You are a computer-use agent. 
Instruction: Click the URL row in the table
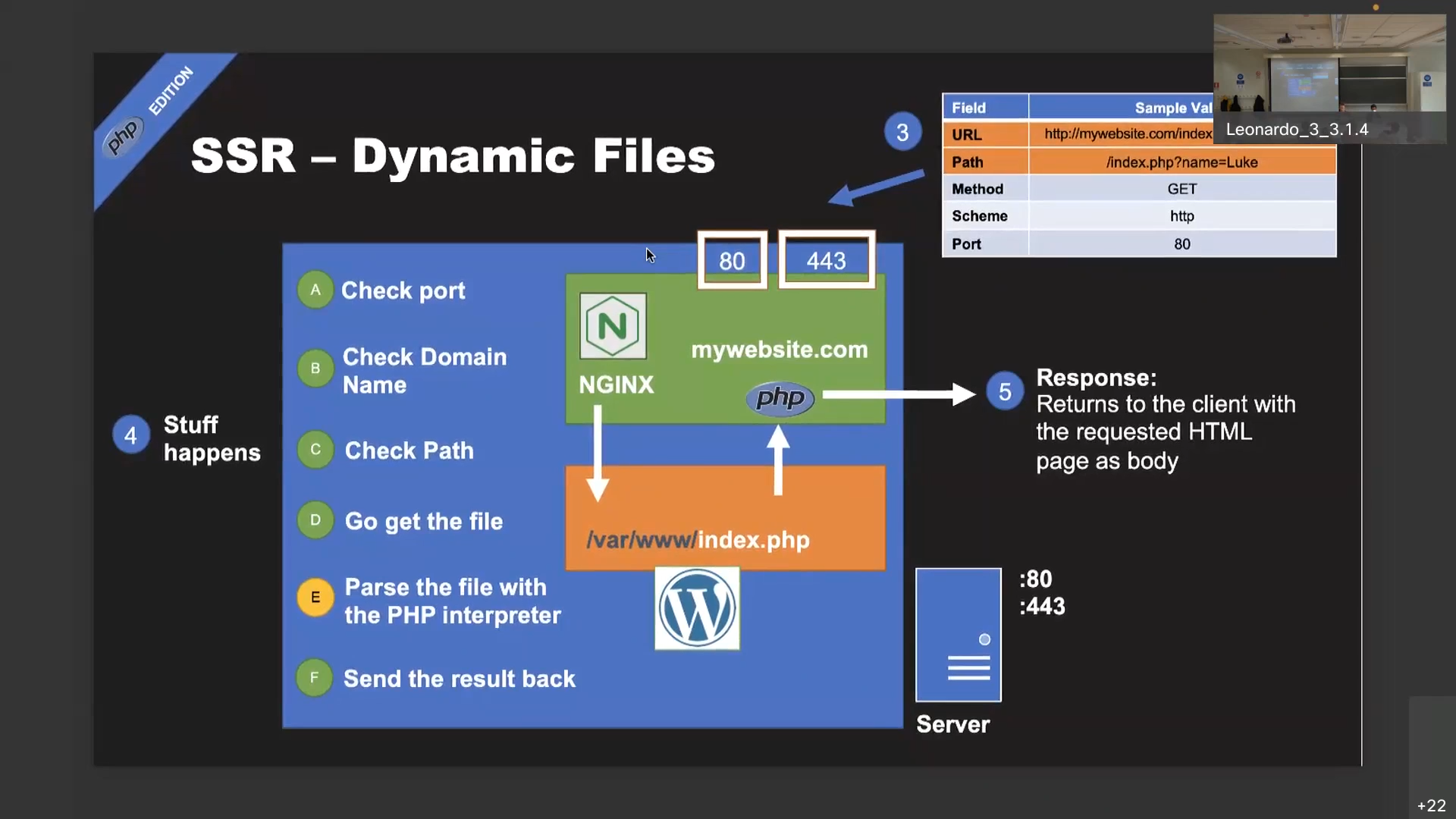pyautogui.click(x=1077, y=134)
